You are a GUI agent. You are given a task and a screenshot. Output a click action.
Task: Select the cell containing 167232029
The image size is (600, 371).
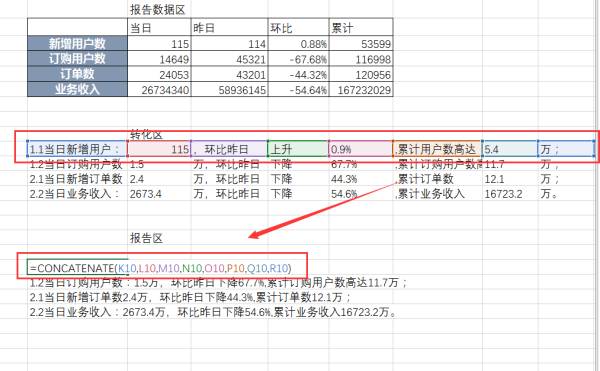[x=361, y=90]
